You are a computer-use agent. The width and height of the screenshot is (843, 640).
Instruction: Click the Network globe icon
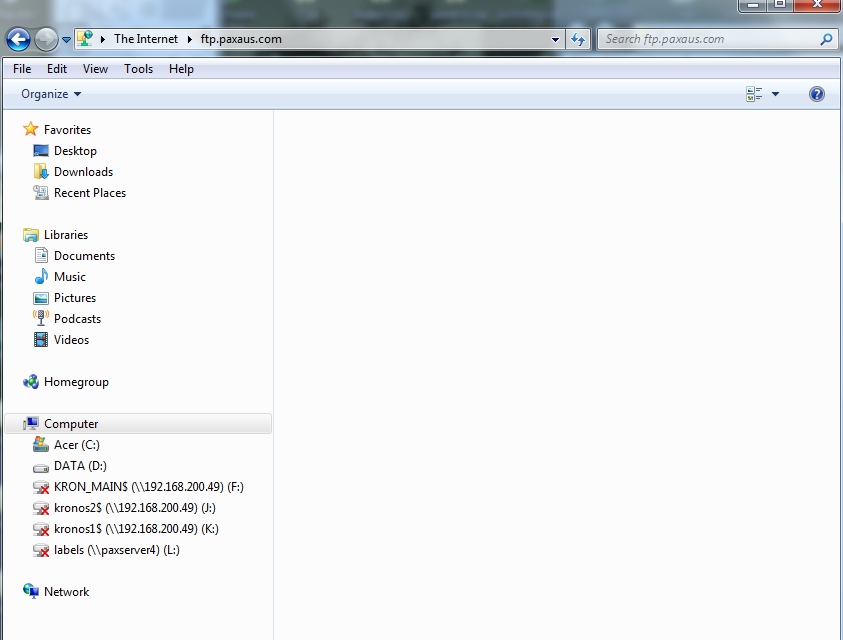[x=31, y=591]
